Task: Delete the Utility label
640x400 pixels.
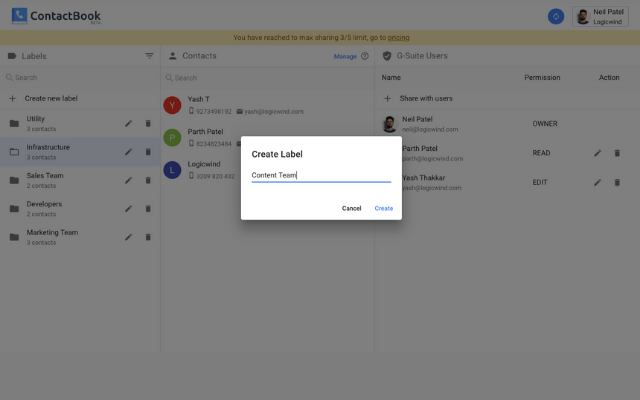Action: [x=148, y=123]
